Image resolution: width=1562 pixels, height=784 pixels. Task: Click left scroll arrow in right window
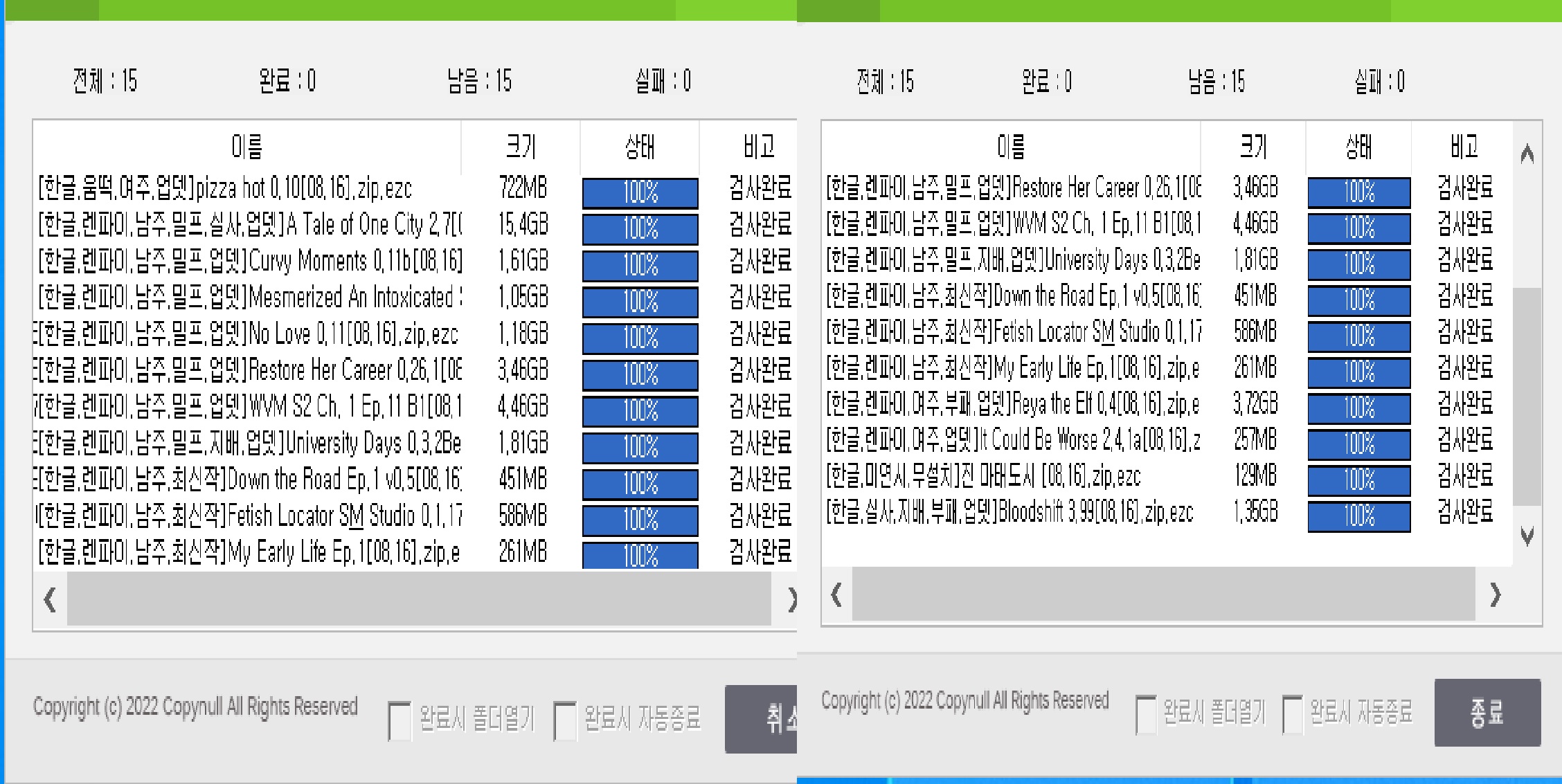[836, 594]
